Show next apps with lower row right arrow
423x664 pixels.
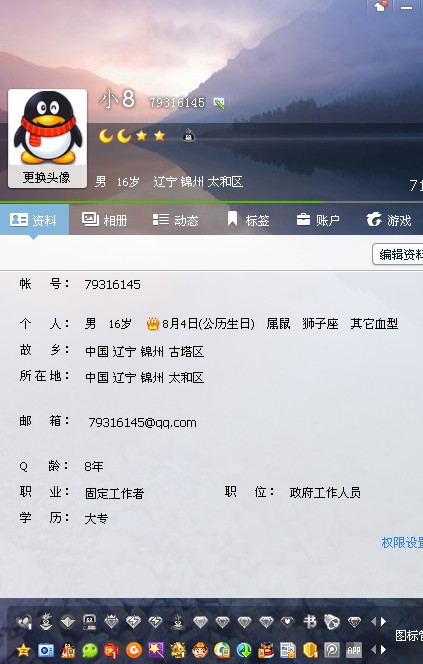(384, 650)
